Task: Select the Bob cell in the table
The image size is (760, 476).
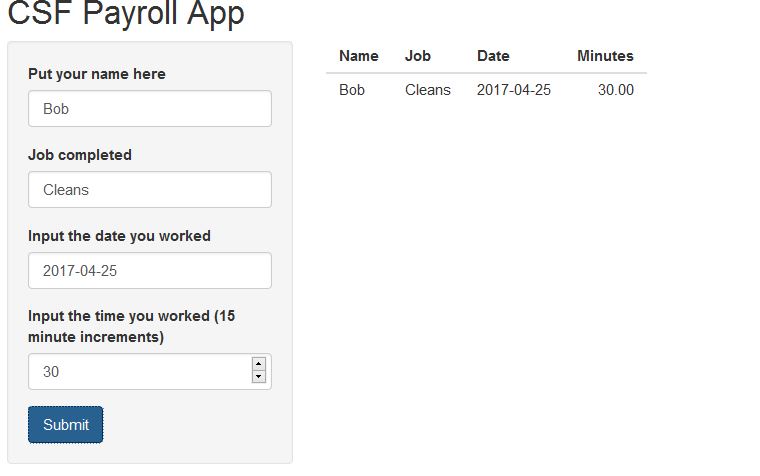Action: [x=352, y=90]
